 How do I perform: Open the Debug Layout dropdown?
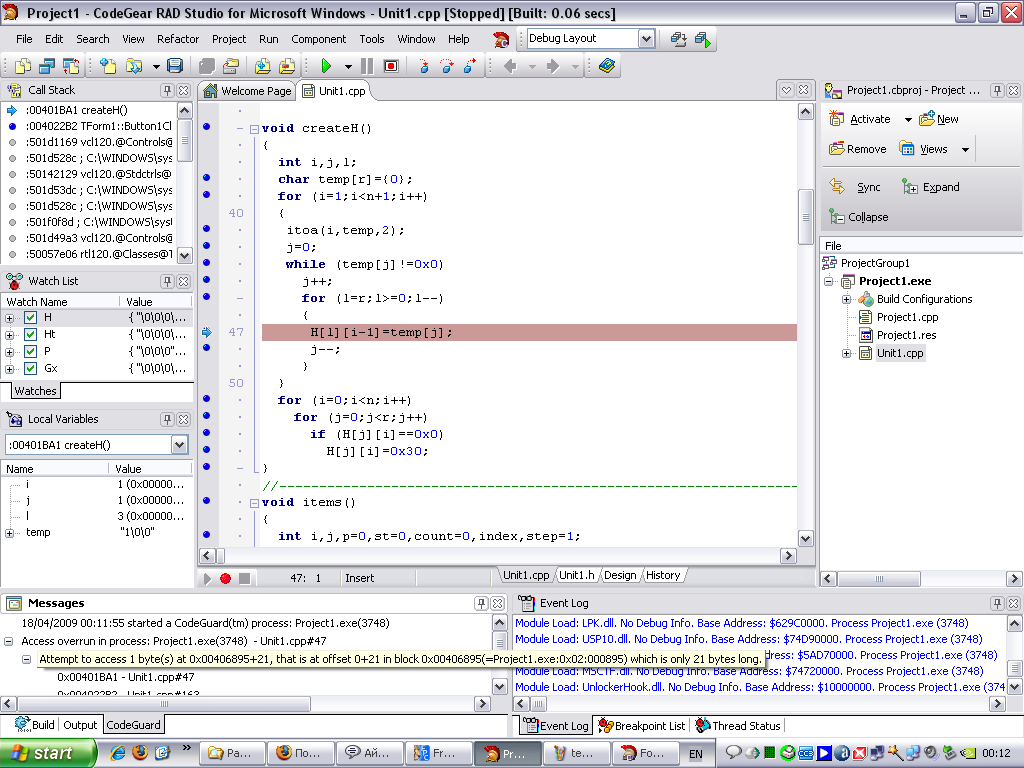pyautogui.click(x=646, y=39)
